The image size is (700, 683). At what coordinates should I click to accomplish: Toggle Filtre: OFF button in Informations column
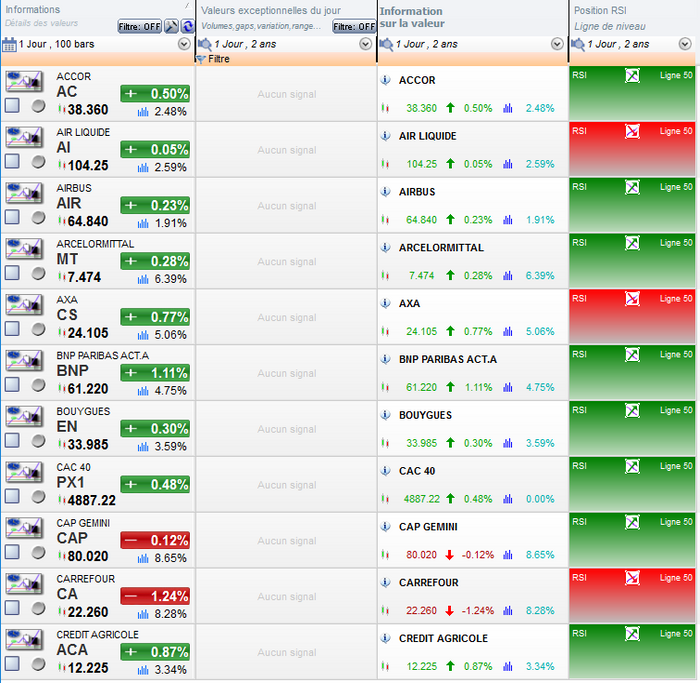tap(139, 26)
